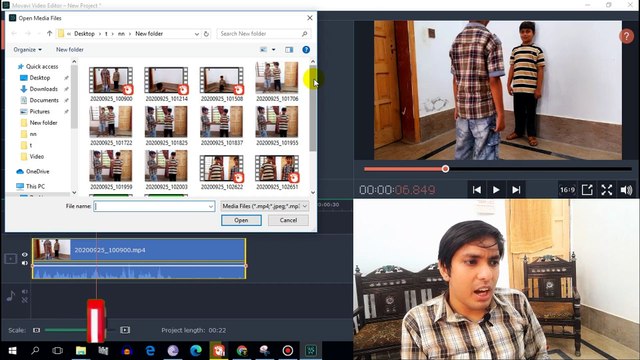
Task: Open the Media Files type dropdown
Action: 264,206
